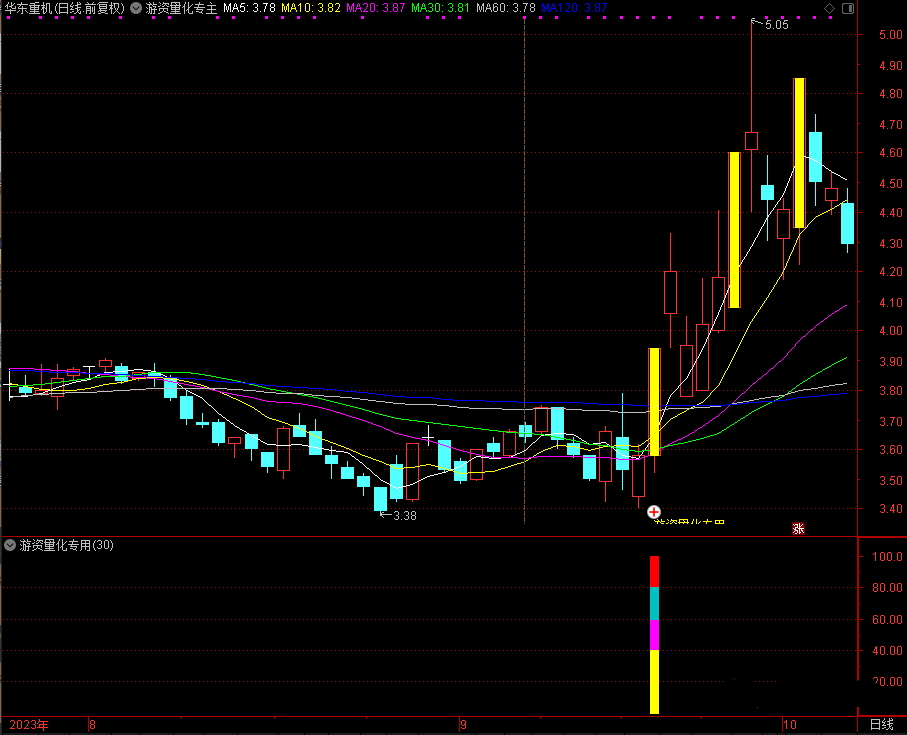Click the diamond icon at top right
Viewport: 907px width, 735px height.
pos(829,8)
